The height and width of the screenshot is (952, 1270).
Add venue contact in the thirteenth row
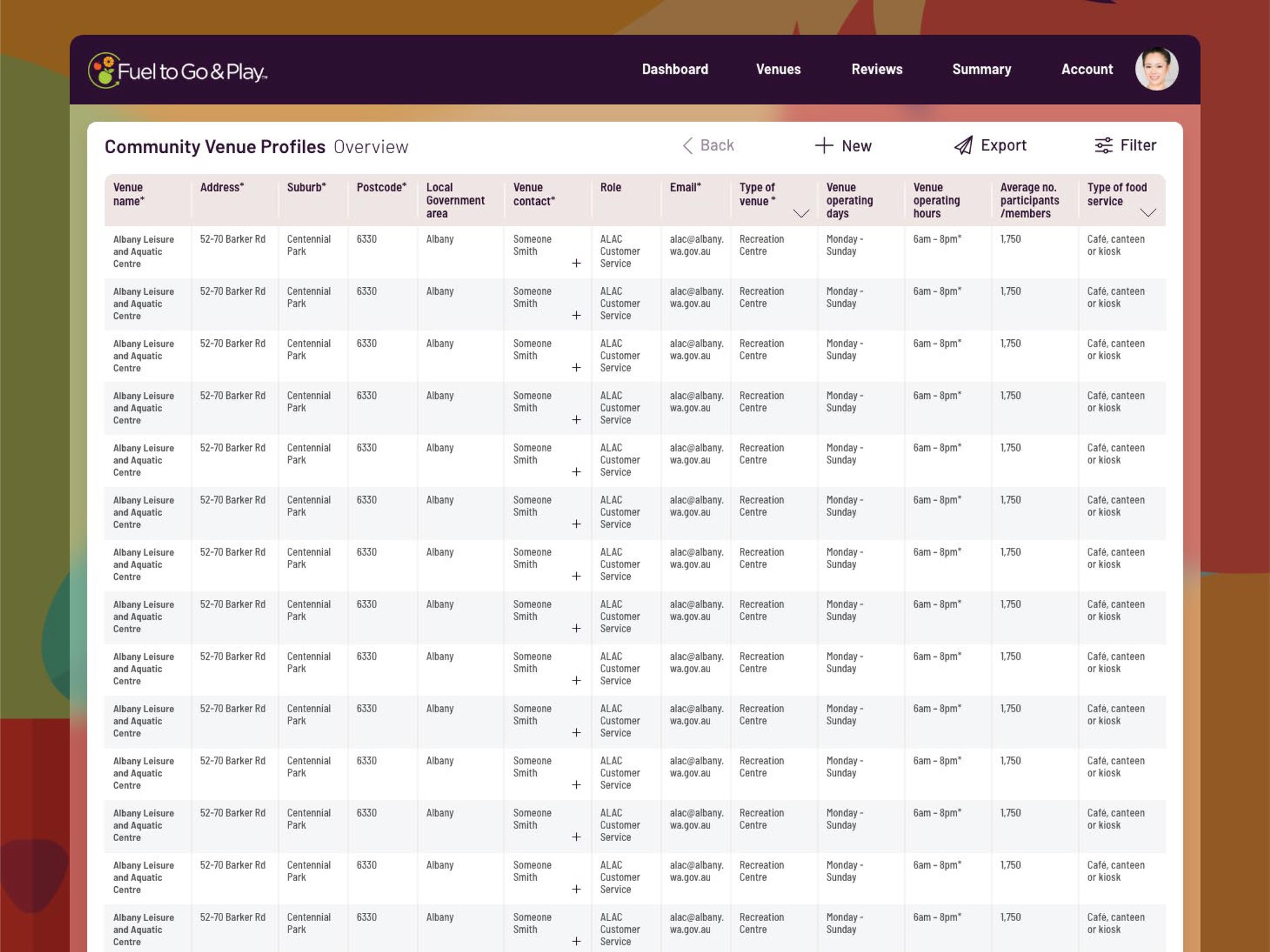coord(576,890)
